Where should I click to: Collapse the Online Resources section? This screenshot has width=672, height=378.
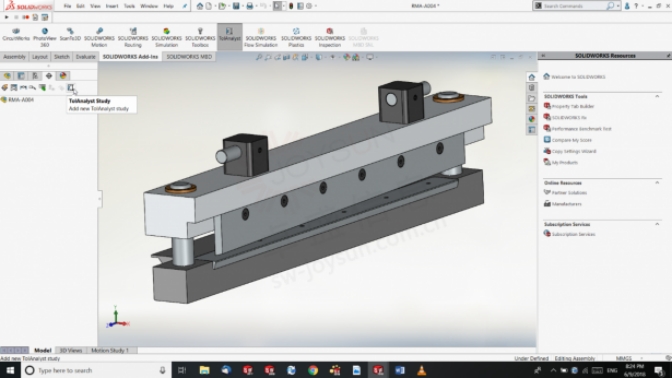pyautogui.click(x=657, y=183)
